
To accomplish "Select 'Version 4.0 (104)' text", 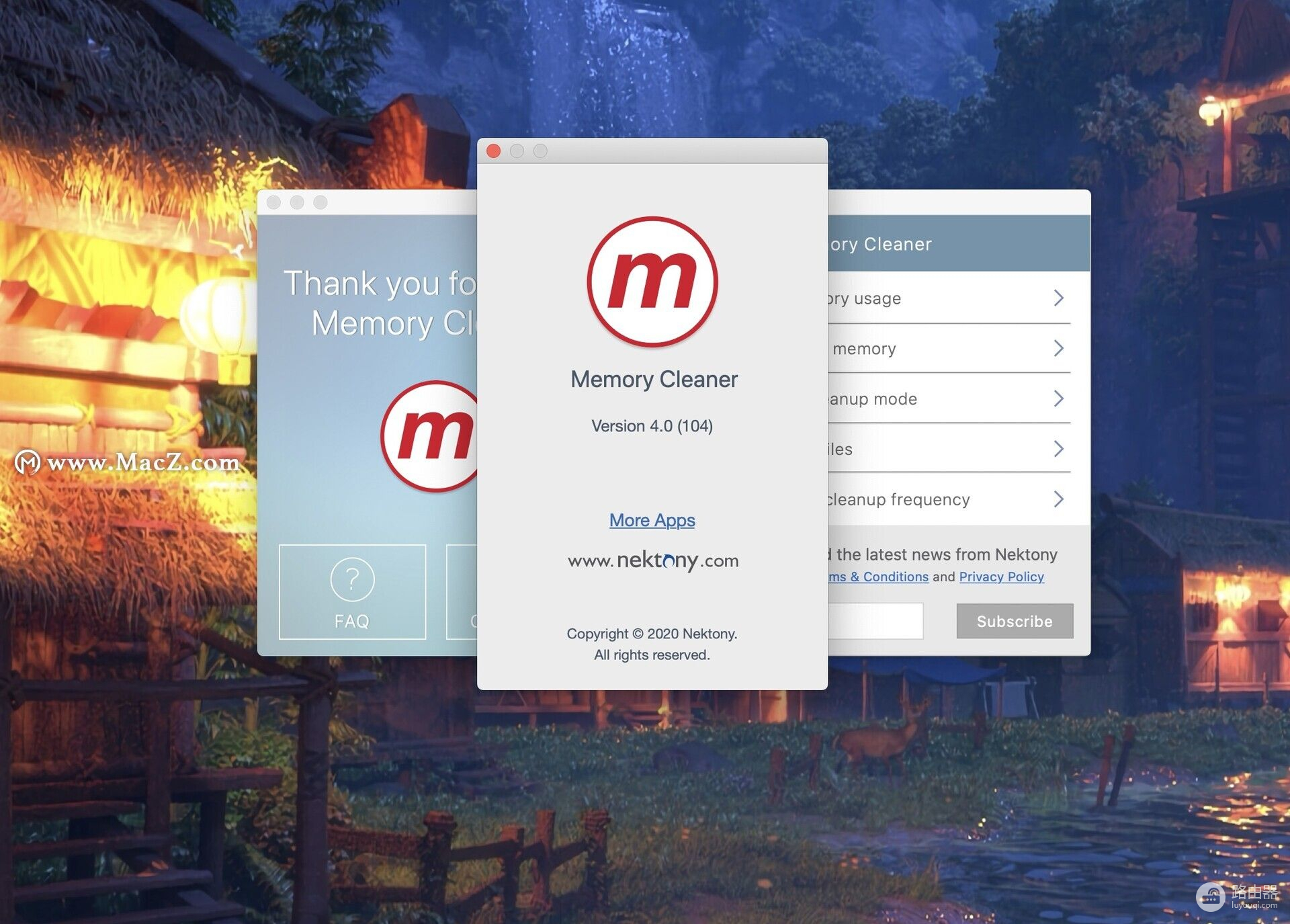I will (x=652, y=426).
